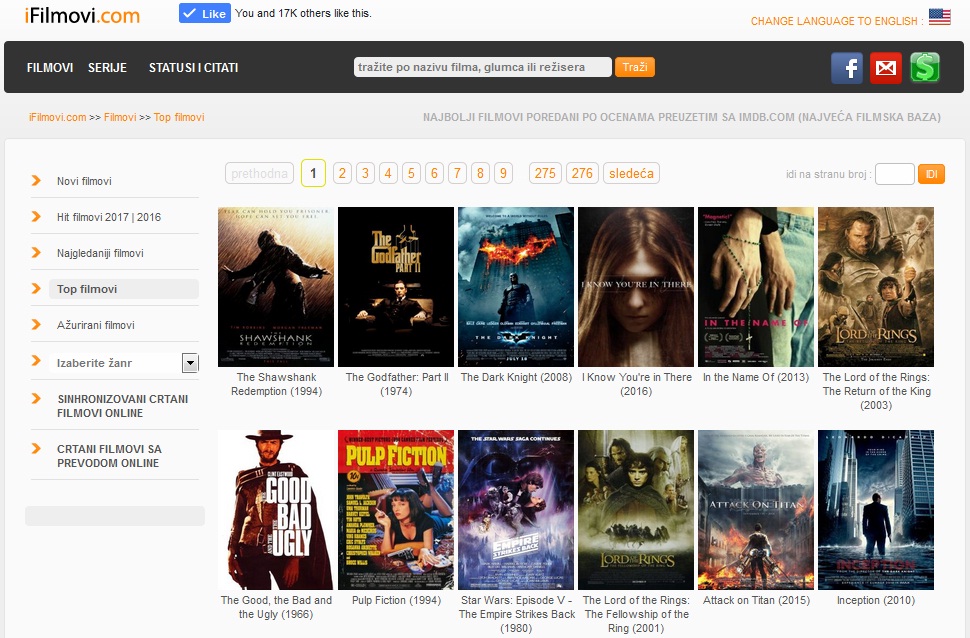Open the Facebook icon in header
970x638 pixels.
[x=847, y=67]
